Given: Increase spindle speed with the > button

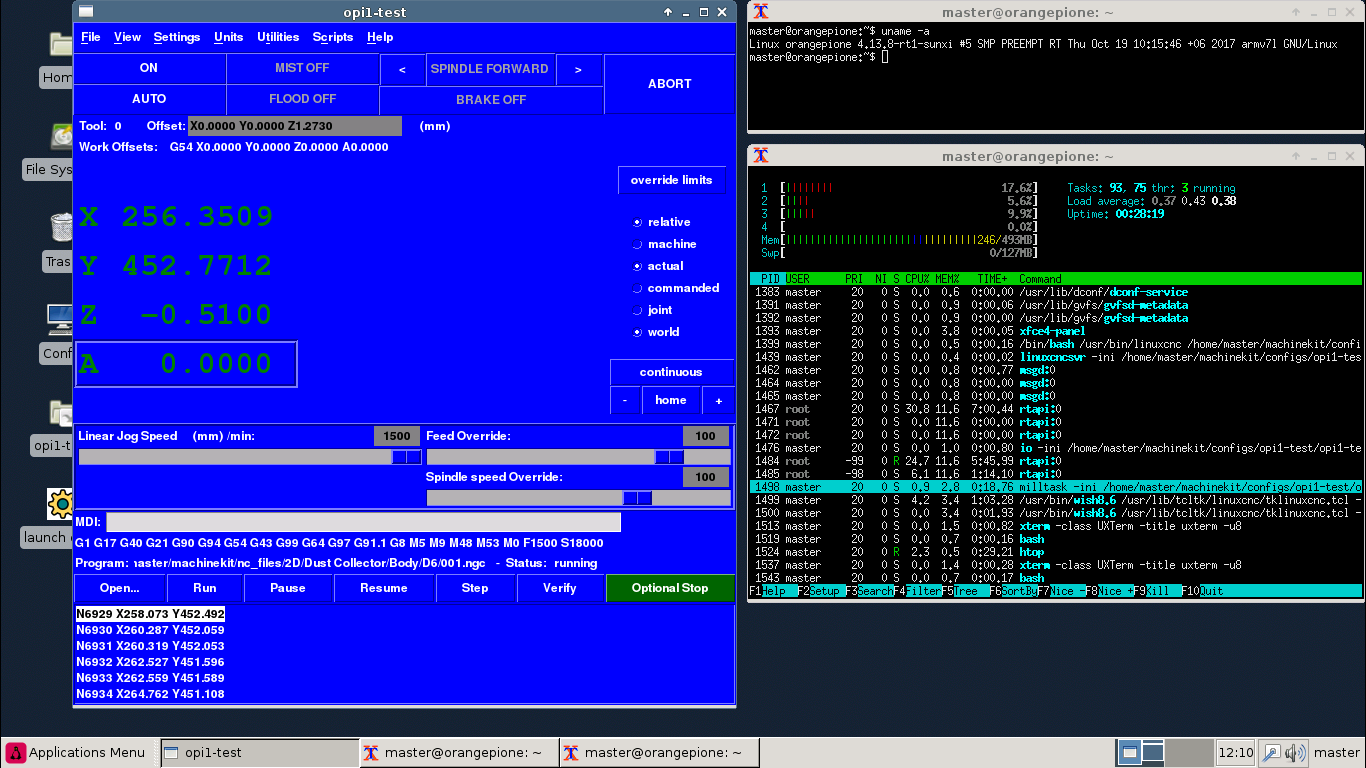Looking at the screenshot, I should click(578, 69).
